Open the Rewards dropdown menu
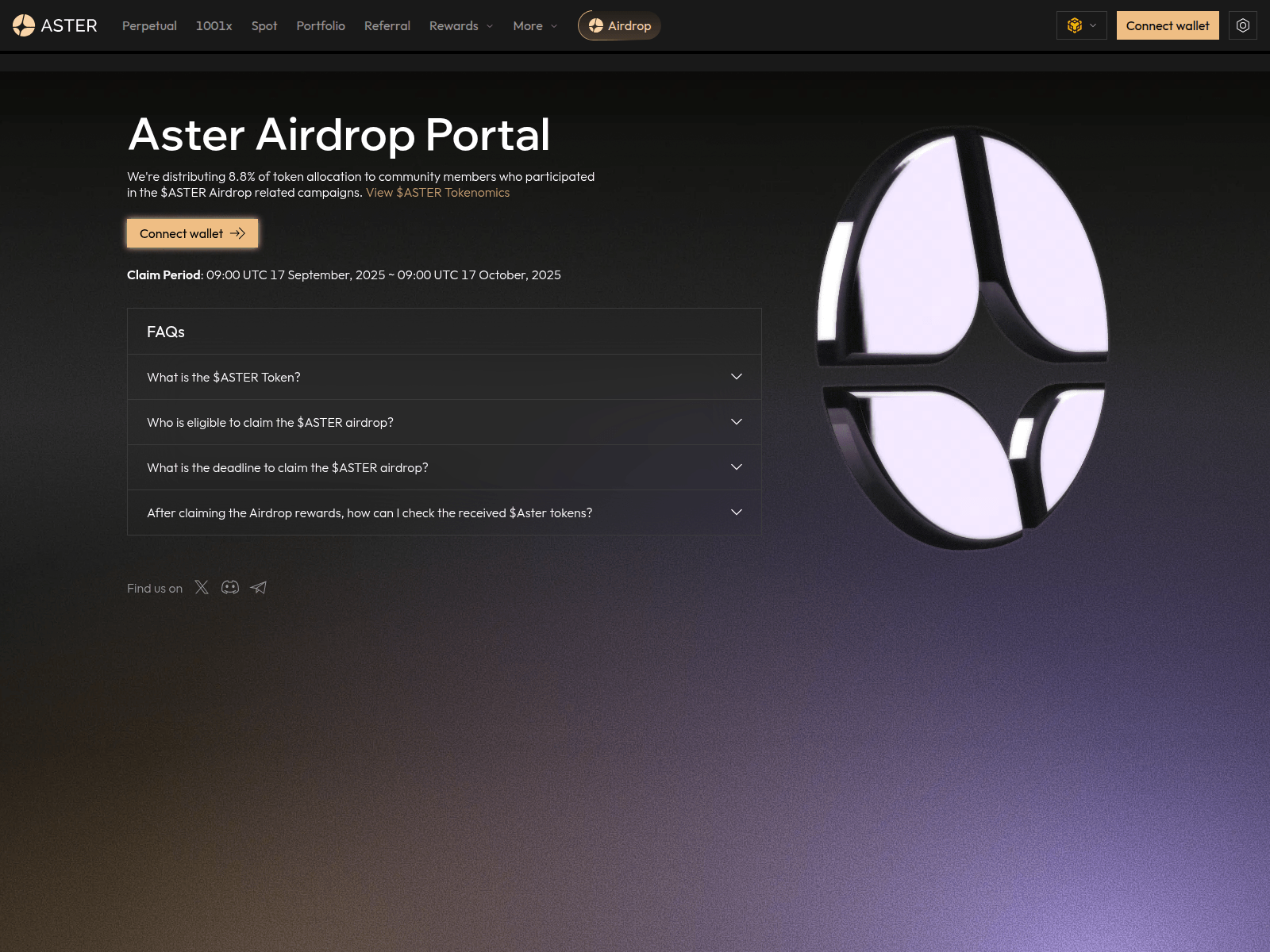 pyautogui.click(x=460, y=25)
